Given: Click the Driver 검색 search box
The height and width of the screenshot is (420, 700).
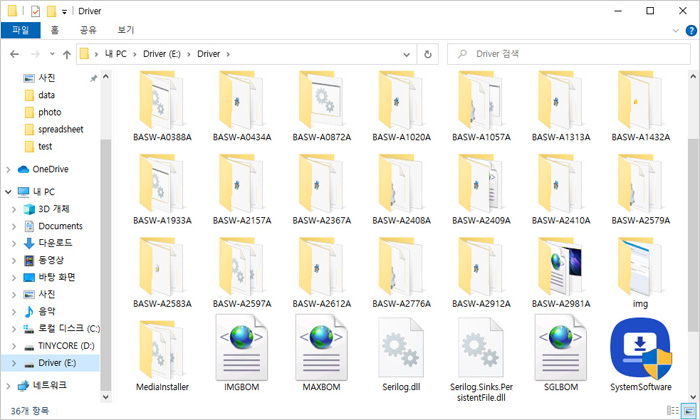Looking at the screenshot, I should tap(569, 54).
